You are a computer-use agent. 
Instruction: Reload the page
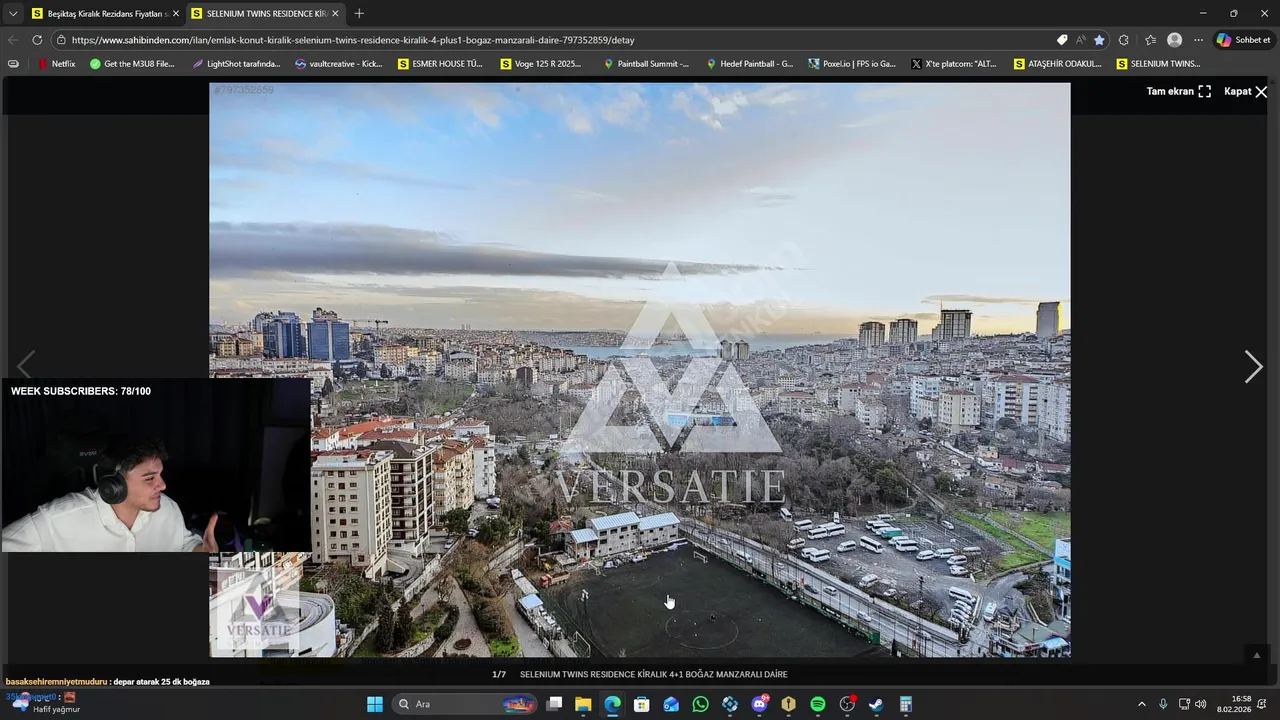tap(37, 40)
